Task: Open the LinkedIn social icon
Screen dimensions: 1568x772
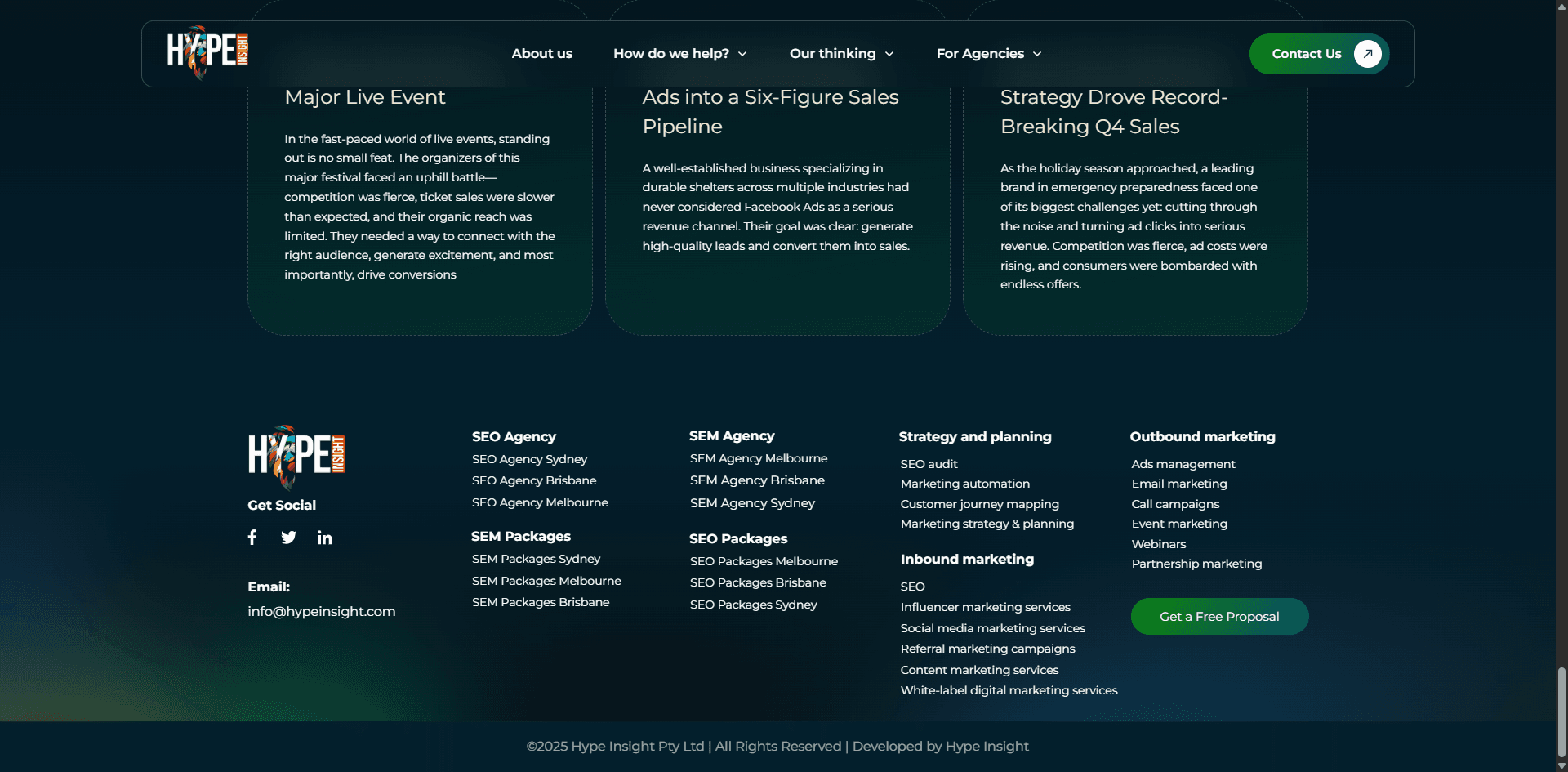Action: pos(324,538)
